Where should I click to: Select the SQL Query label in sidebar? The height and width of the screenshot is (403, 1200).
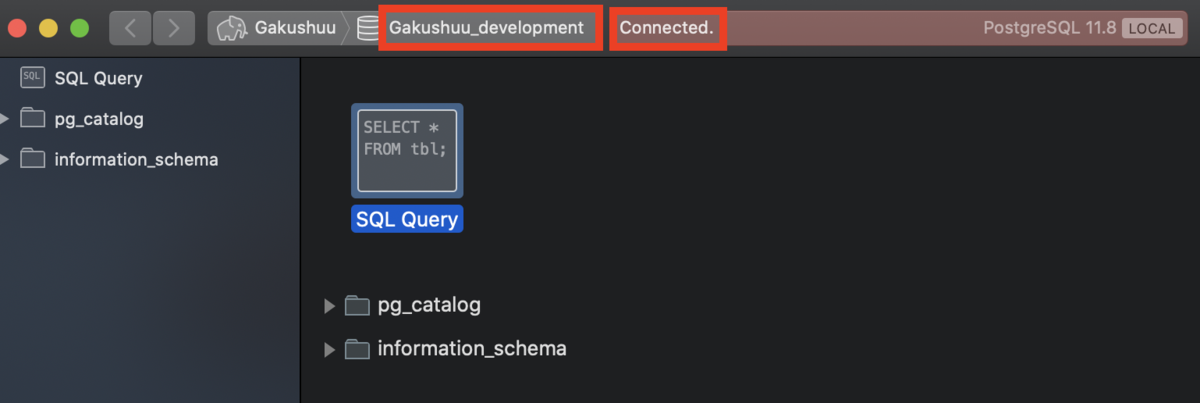99,78
